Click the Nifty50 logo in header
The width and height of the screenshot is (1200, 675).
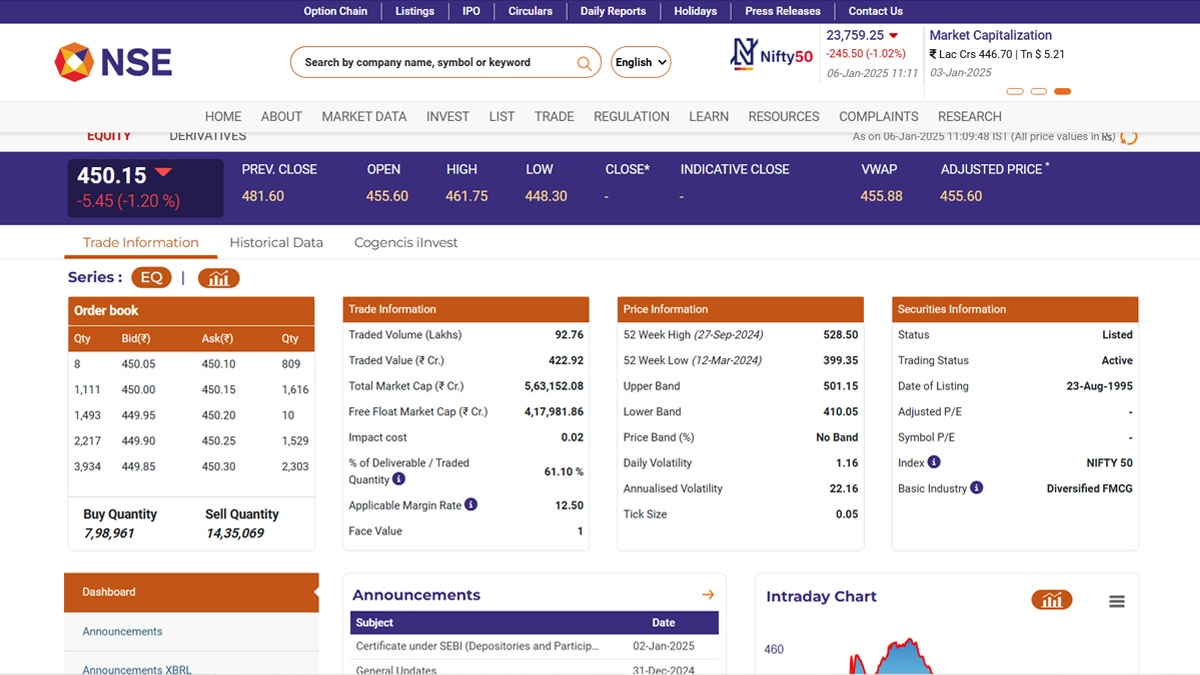771,55
